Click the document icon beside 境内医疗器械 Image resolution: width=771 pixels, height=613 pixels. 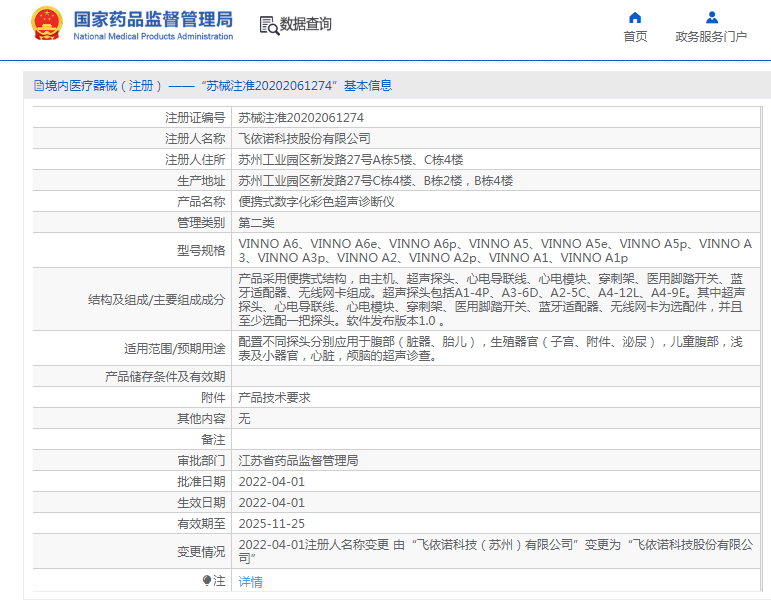point(39,86)
